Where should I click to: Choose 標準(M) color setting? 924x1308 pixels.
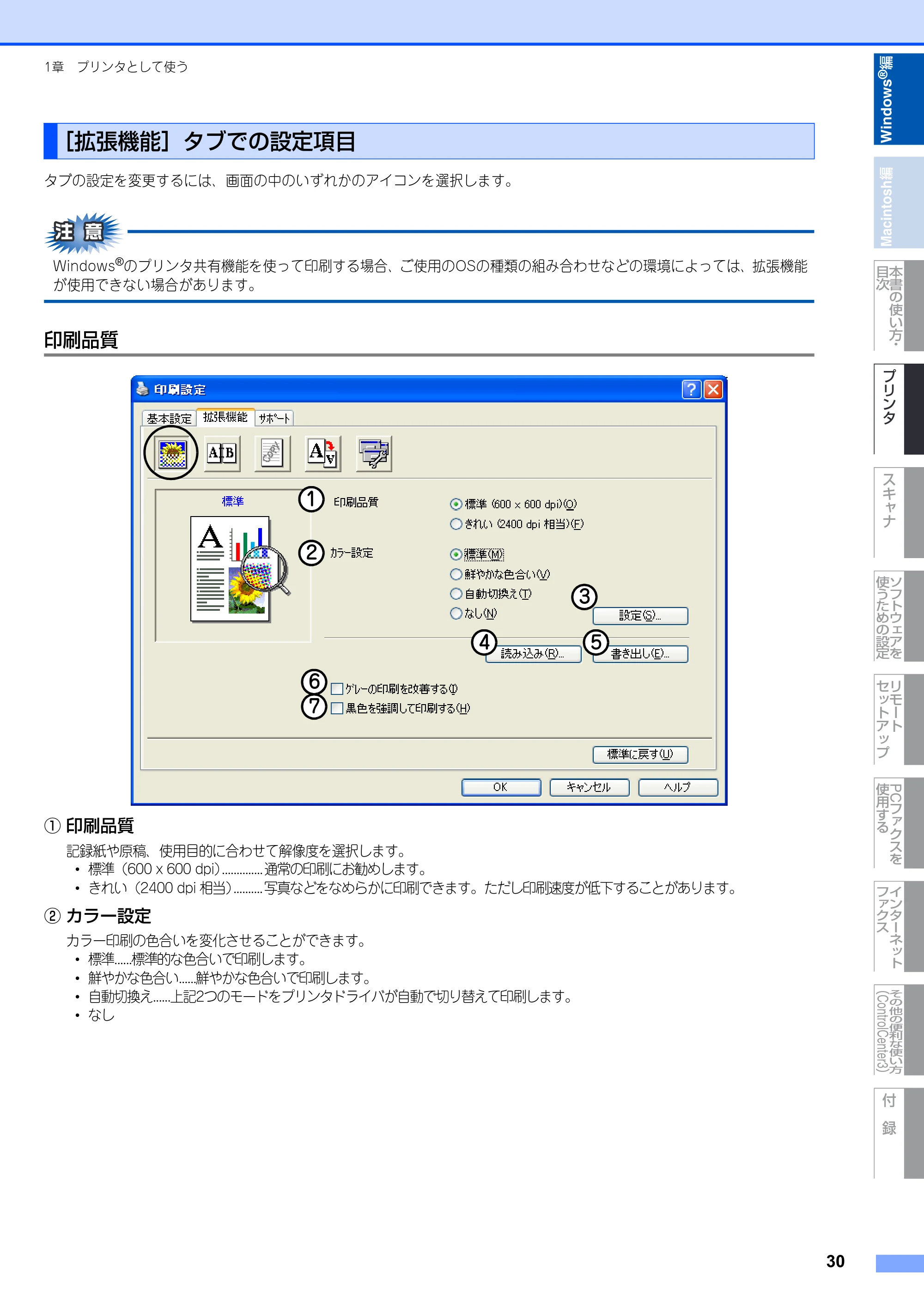click(456, 554)
